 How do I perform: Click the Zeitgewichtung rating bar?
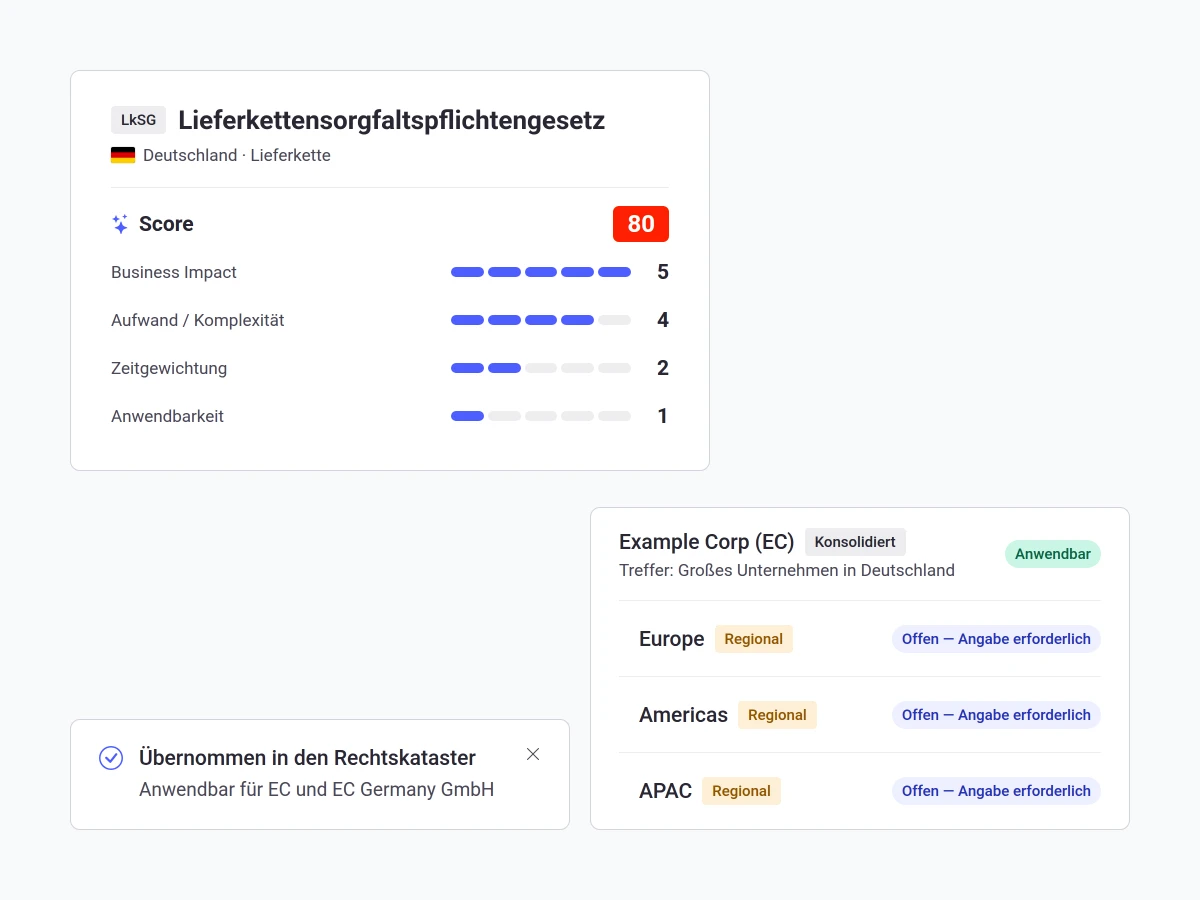click(541, 368)
